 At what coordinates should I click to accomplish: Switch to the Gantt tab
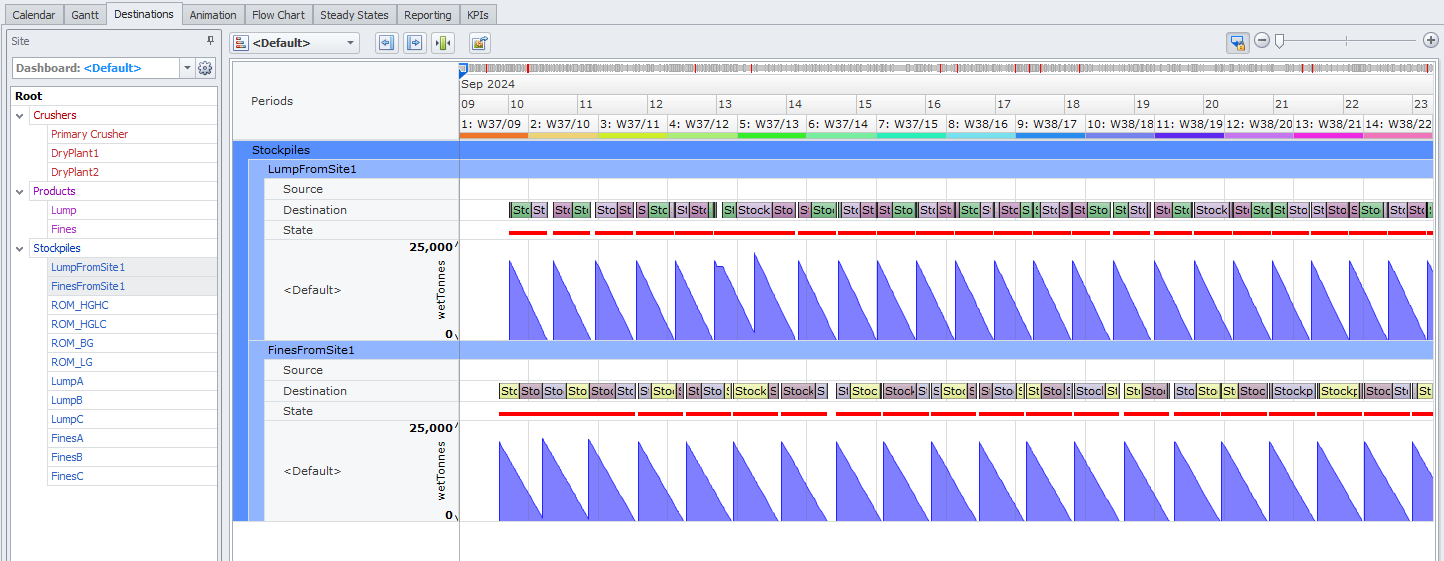coord(85,15)
